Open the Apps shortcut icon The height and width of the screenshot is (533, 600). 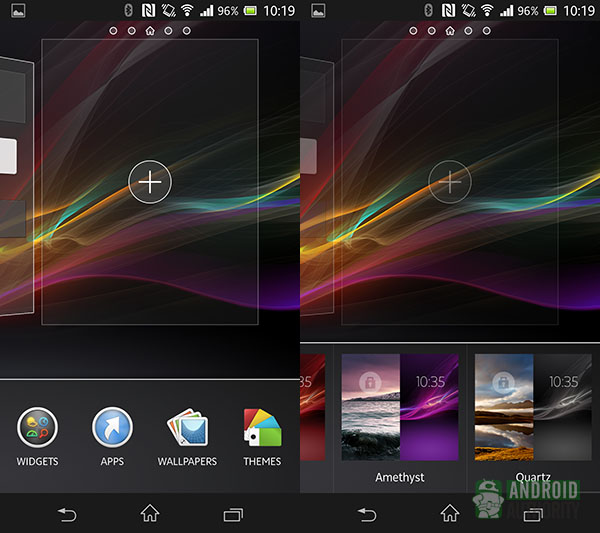coord(112,427)
